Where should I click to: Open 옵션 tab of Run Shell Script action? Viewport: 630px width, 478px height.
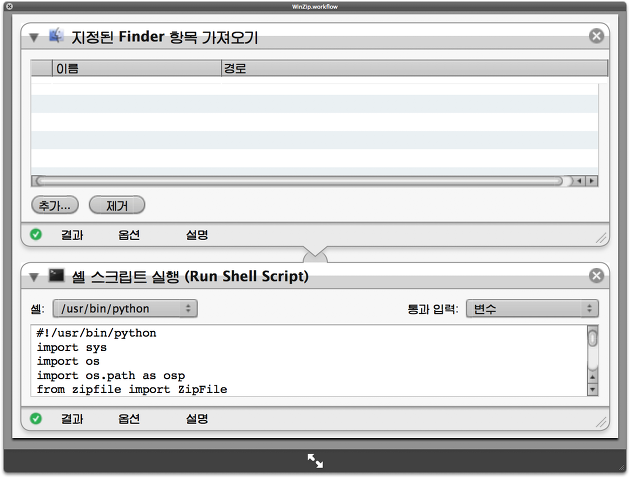click(x=129, y=419)
